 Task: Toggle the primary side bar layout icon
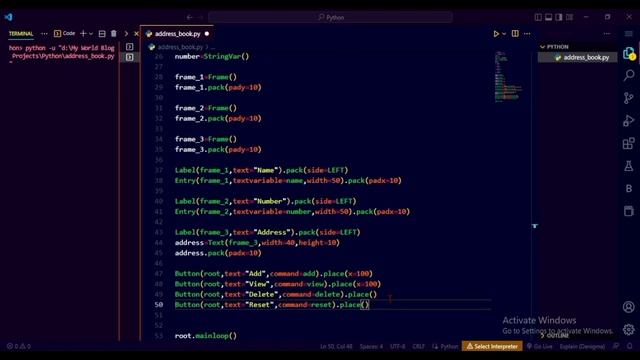pos(538,17)
